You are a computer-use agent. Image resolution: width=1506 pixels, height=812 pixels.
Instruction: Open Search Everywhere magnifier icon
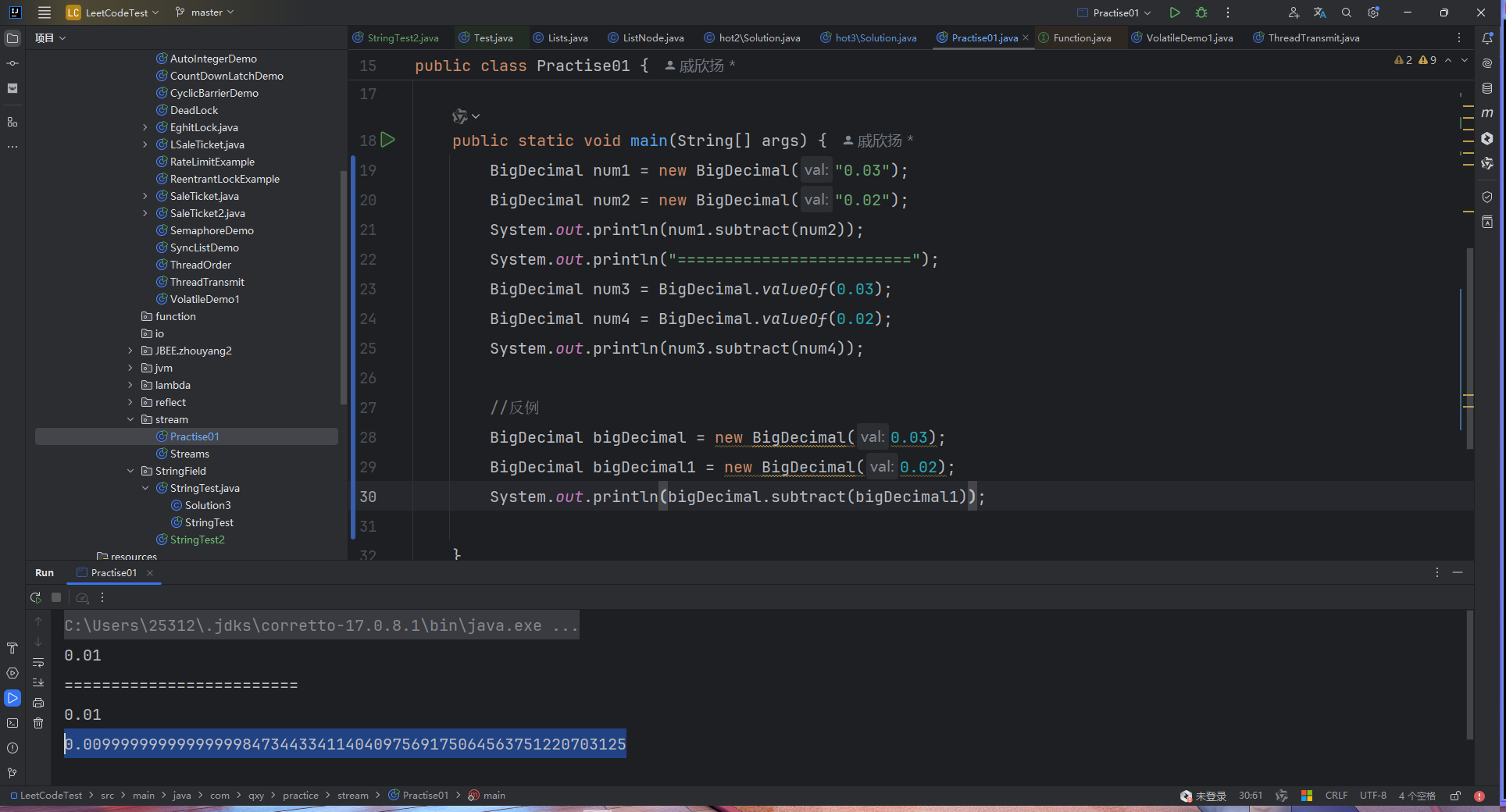[1347, 12]
